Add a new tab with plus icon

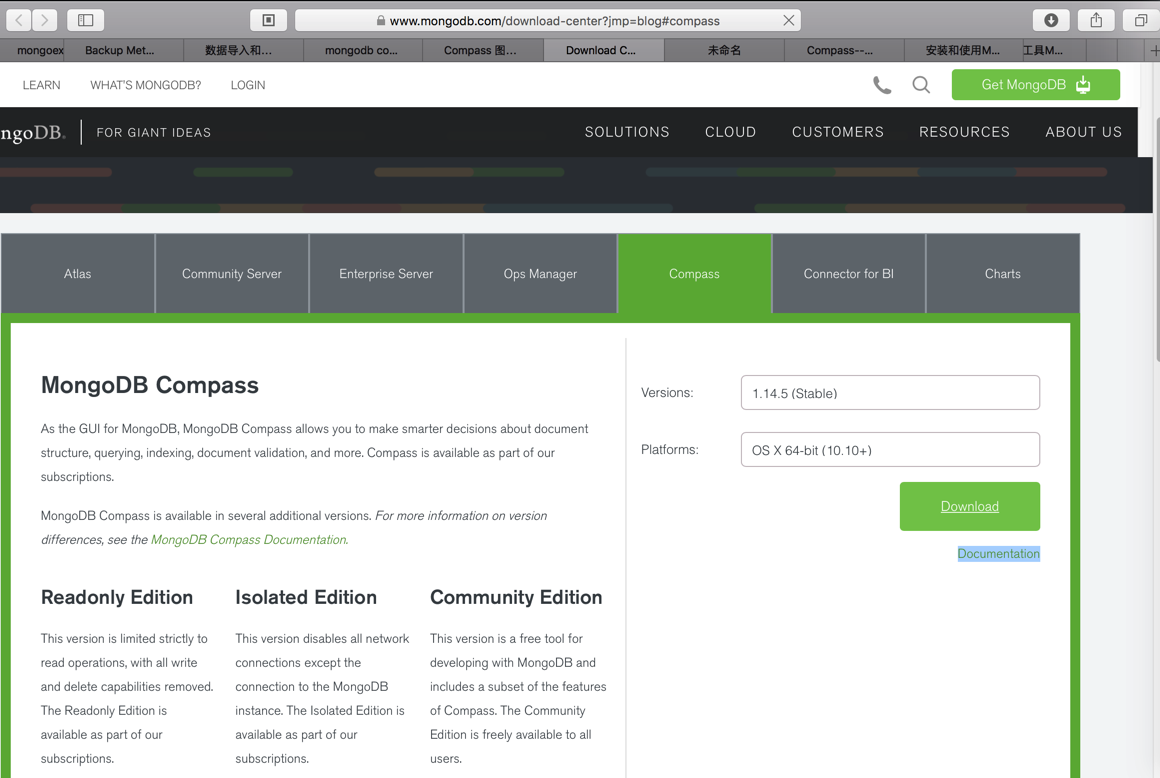(x=1153, y=50)
